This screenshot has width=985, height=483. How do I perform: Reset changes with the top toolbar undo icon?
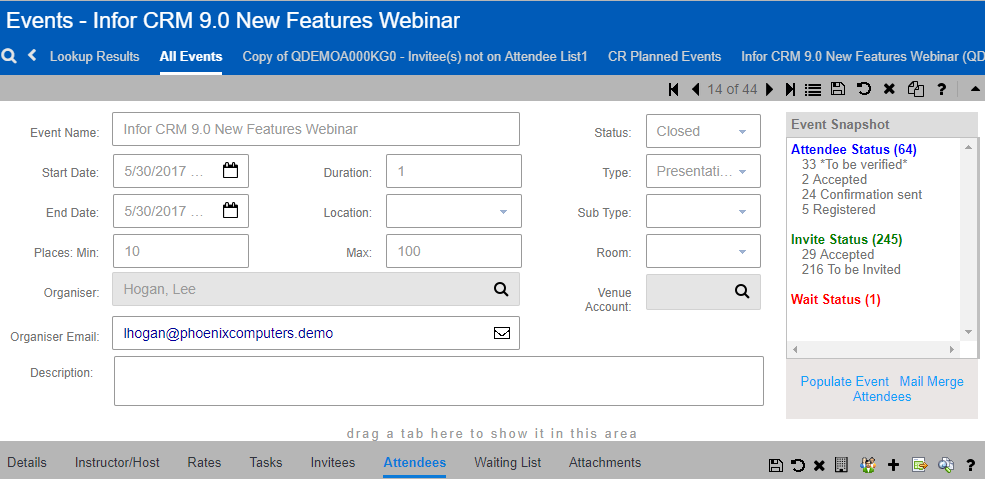pyautogui.click(x=864, y=89)
